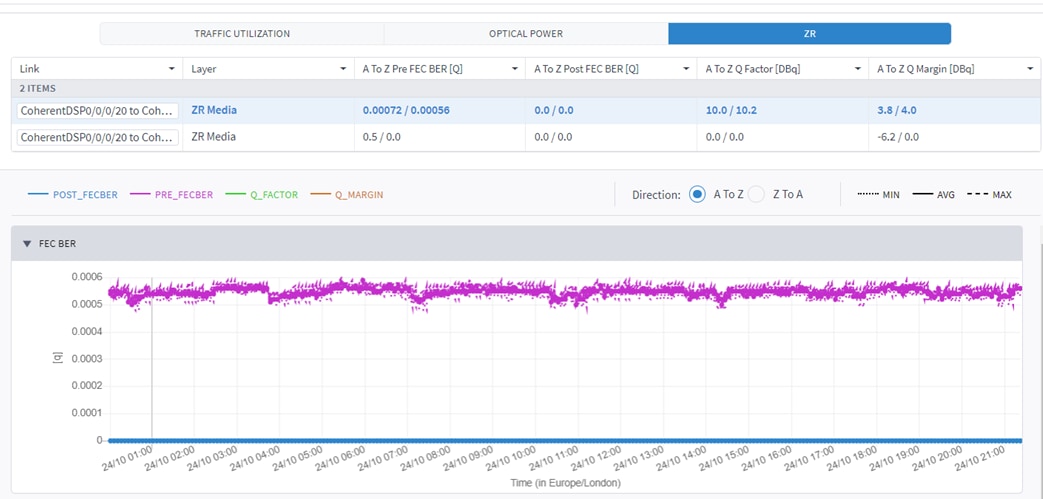
Task: Toggle PRE_FECBER series in legend
Action: pyautogui.click(x=183, y=195)
